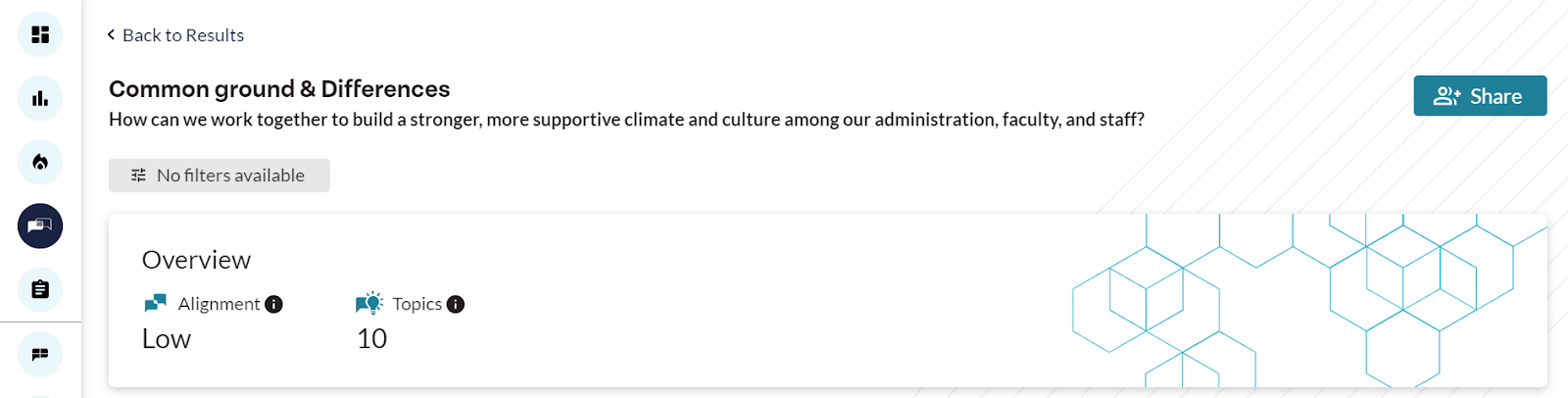This screenshot has width=1568, height=398.
Task: Open the dashboard grid icon in sidebar
Action: 40,34
